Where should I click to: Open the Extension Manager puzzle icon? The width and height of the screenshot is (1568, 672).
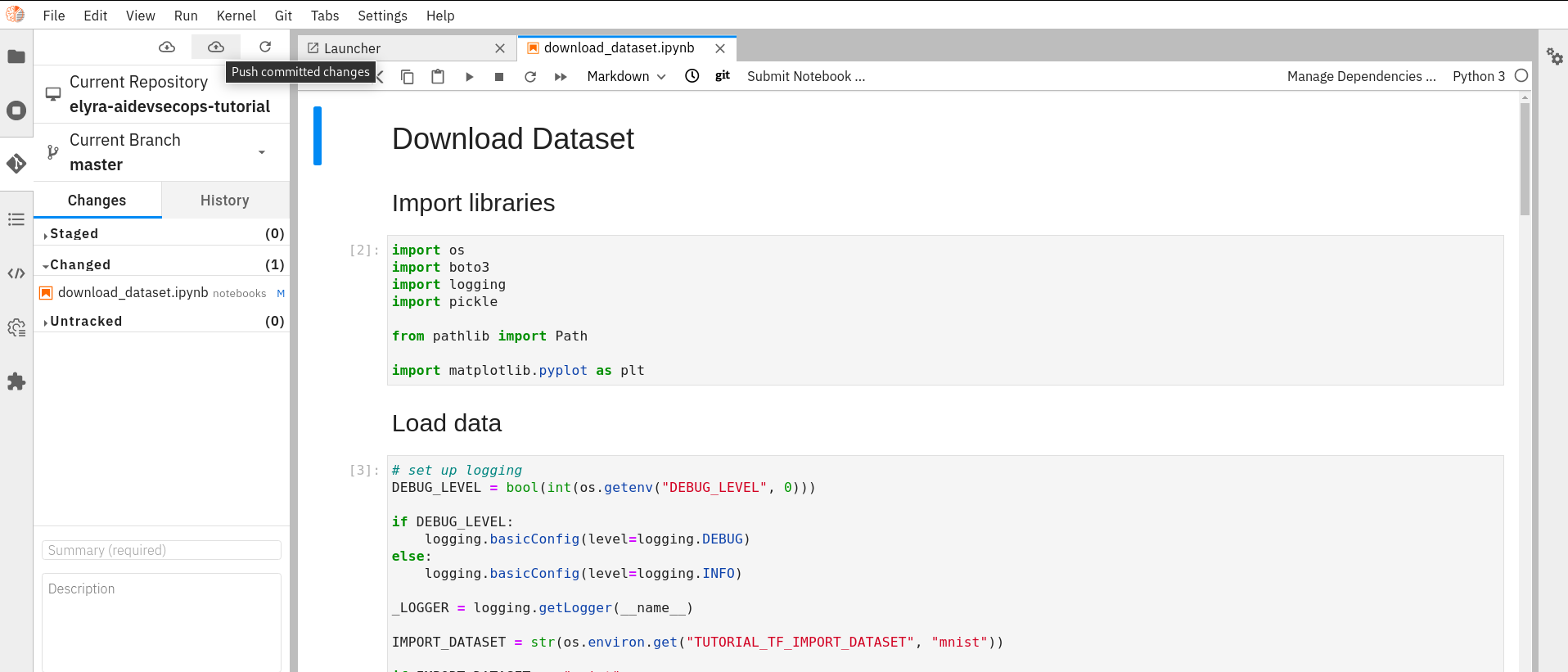pyautogui.click(x=16, y=381)
